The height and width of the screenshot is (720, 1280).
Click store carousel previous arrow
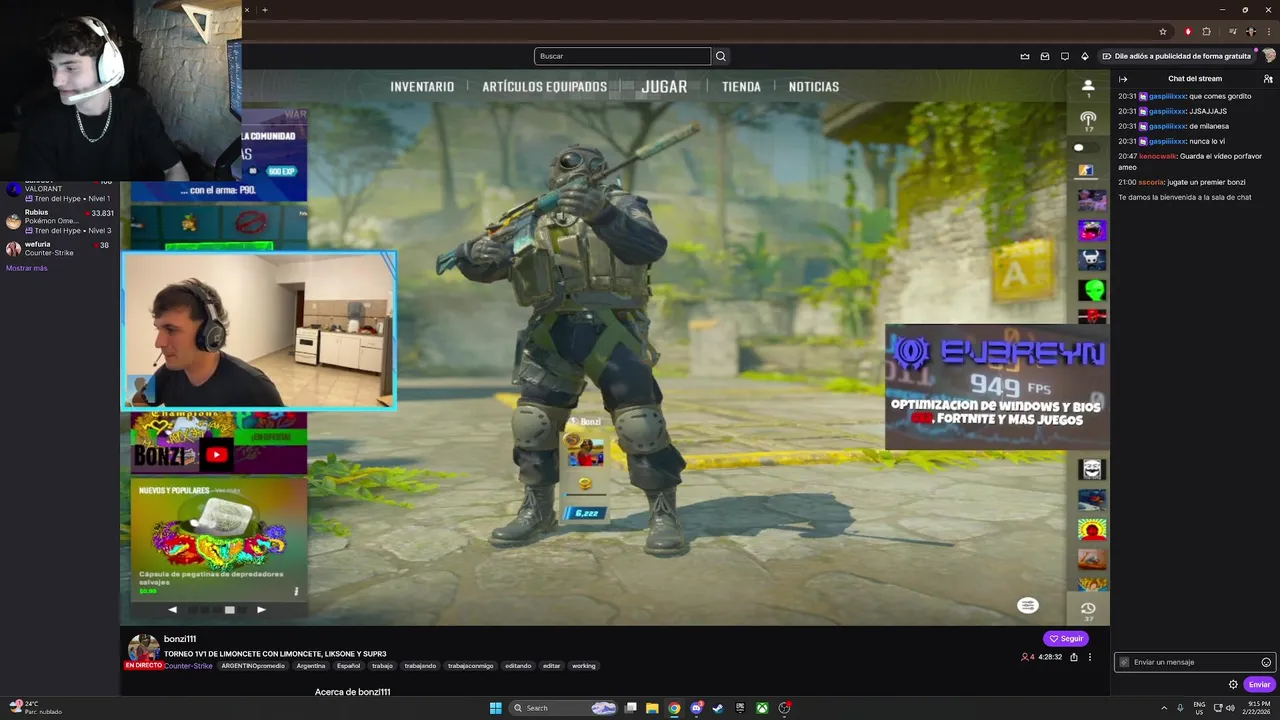click(172, 609)
